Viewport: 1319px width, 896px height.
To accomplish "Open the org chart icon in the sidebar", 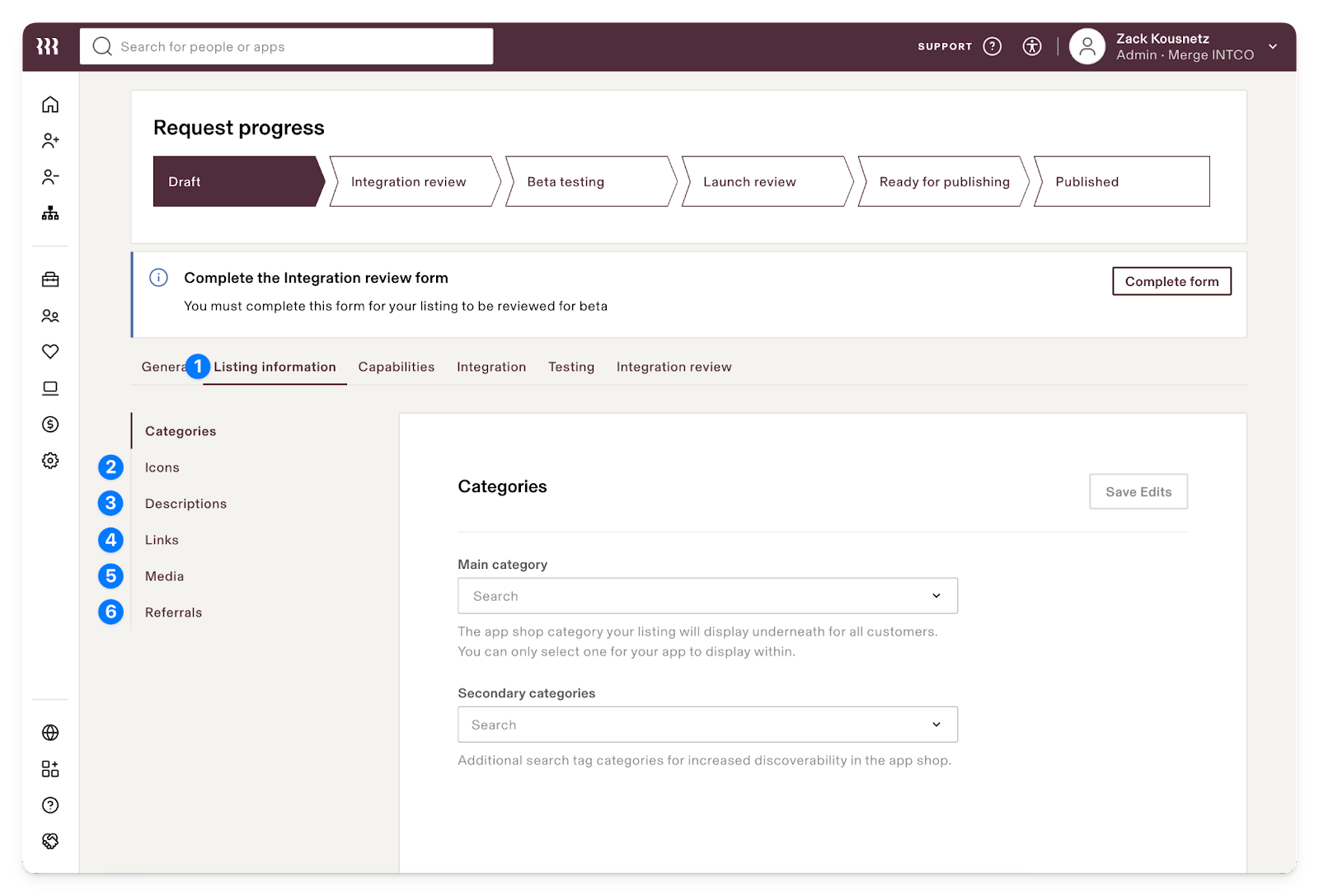I will [50, 213].
